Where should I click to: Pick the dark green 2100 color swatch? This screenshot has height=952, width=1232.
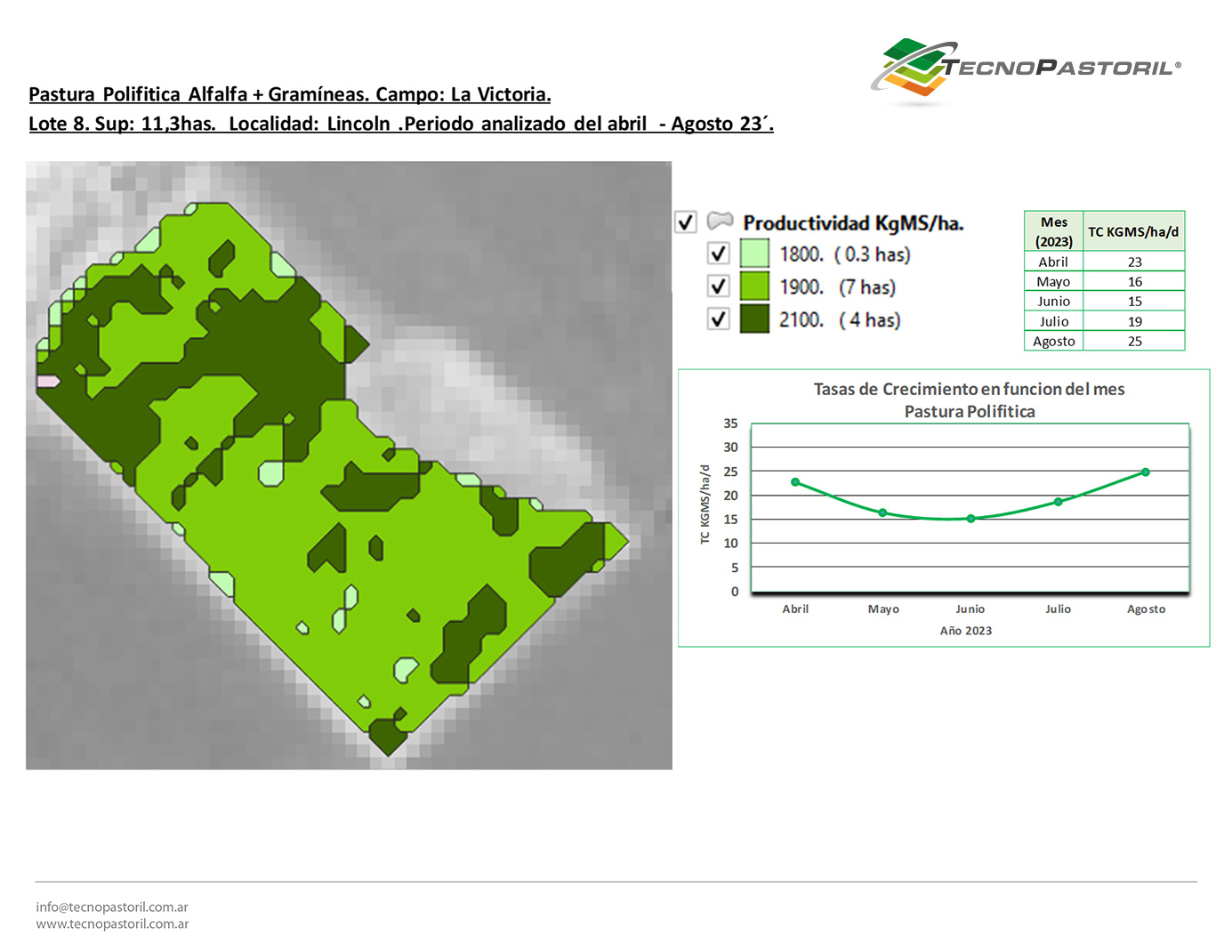pos(754,319)
